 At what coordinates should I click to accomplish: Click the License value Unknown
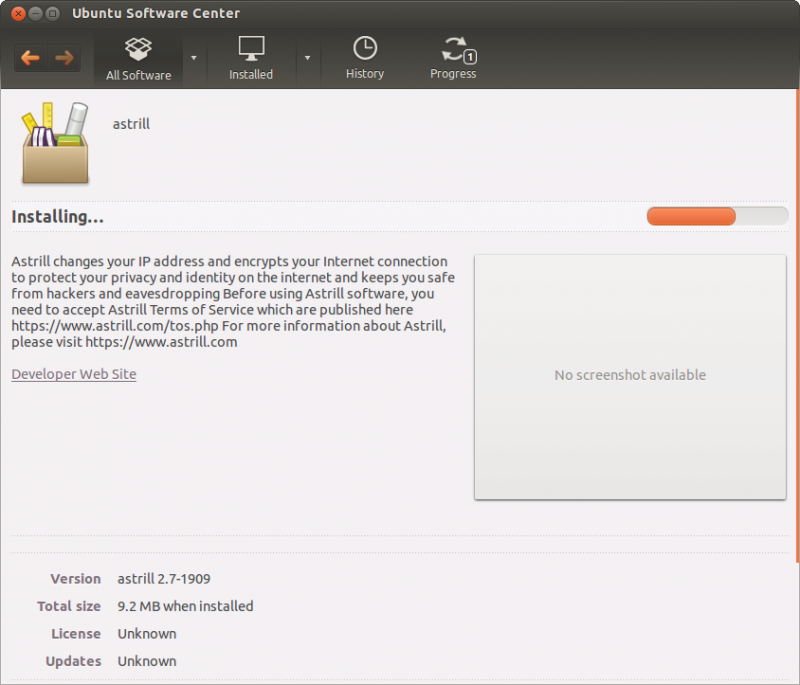[147, 633]
